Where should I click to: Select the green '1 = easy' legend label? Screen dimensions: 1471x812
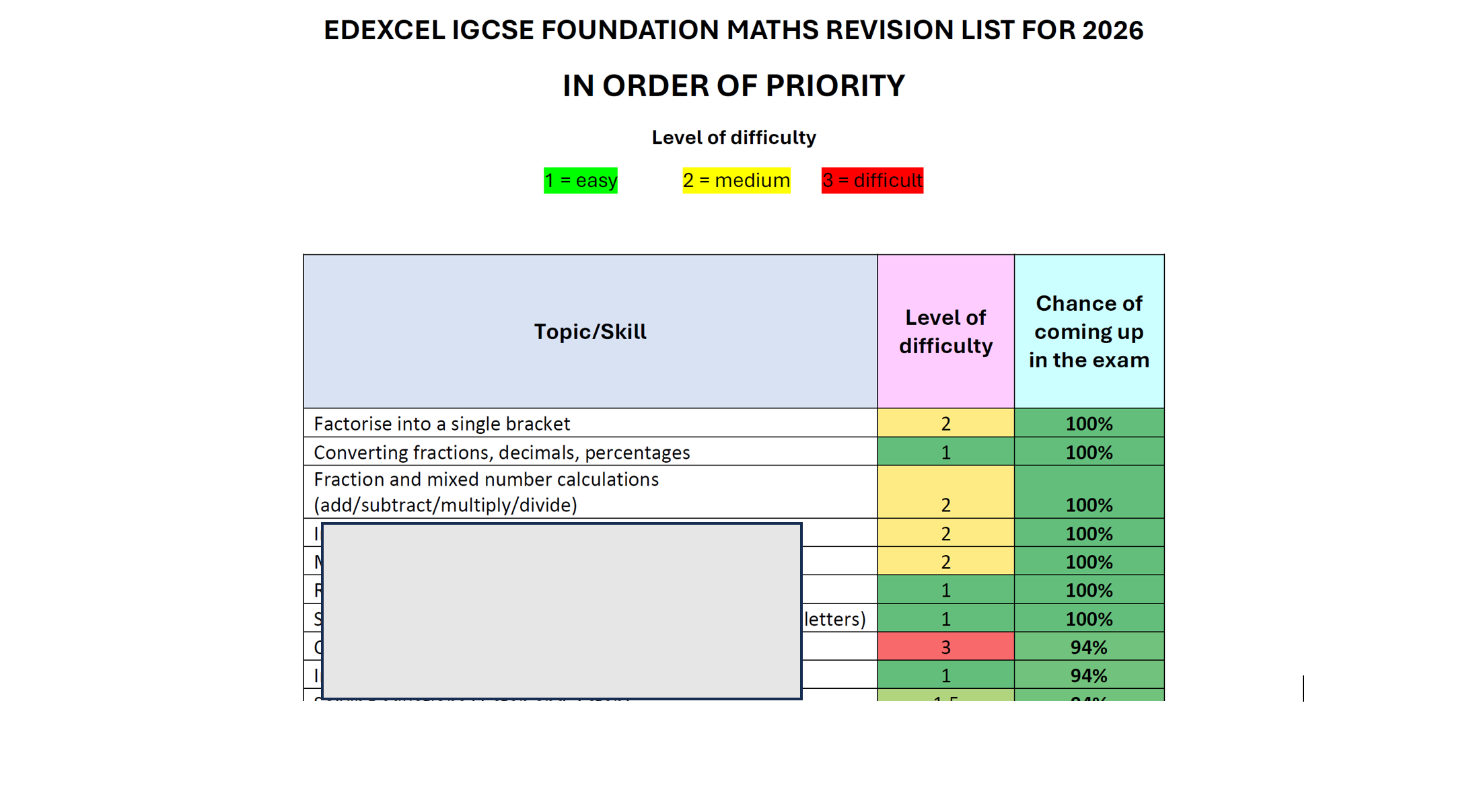point(581,180)
